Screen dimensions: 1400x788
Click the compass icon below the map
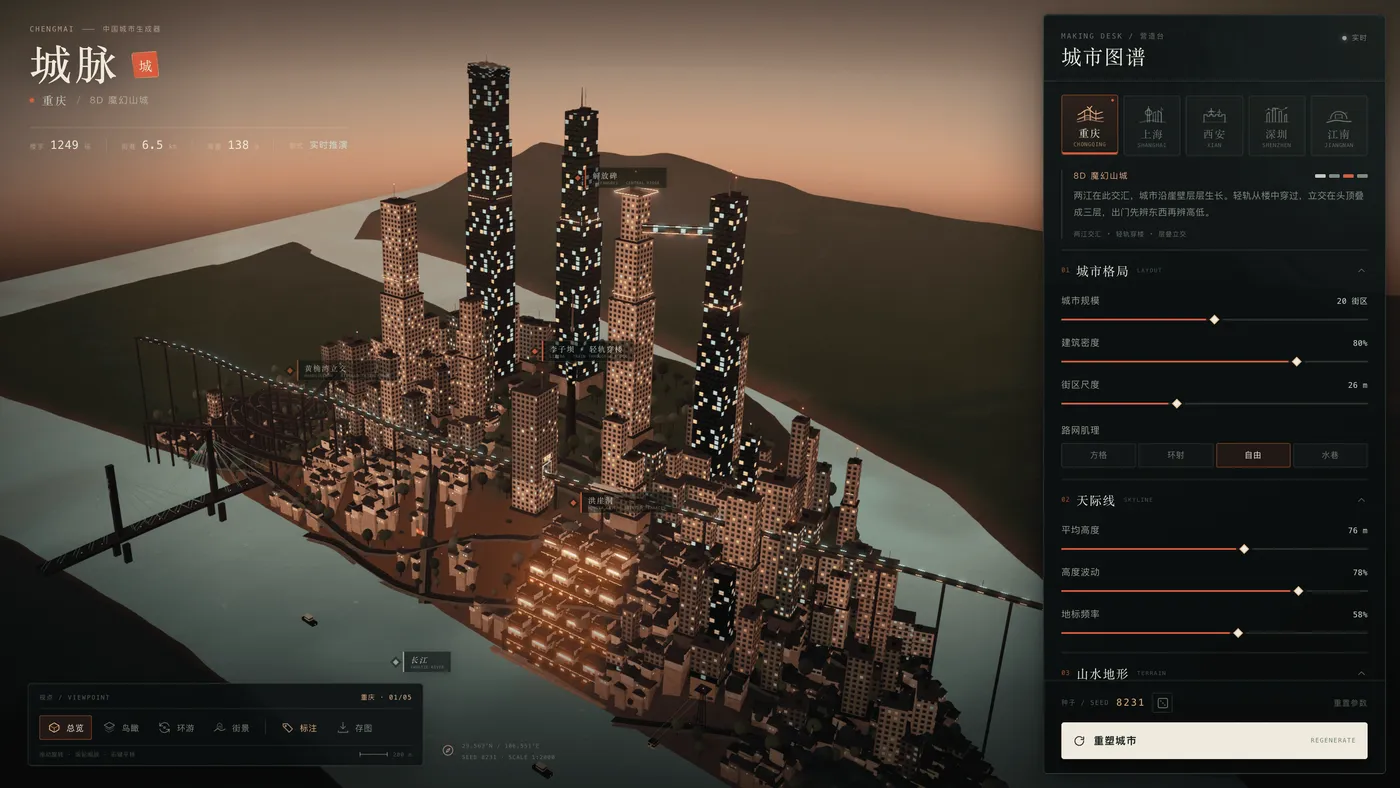pyautogui.click(x=448, y=750)
